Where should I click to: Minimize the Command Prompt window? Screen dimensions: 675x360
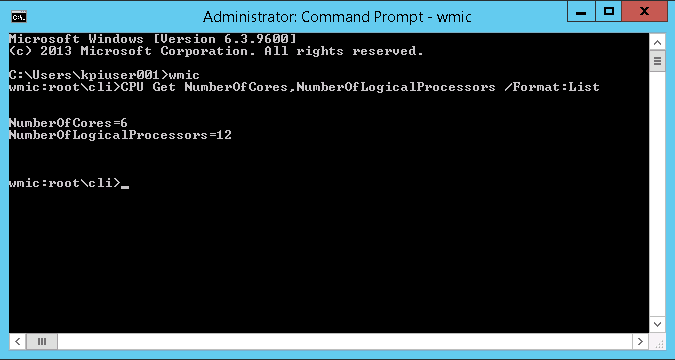pos(581,12)
